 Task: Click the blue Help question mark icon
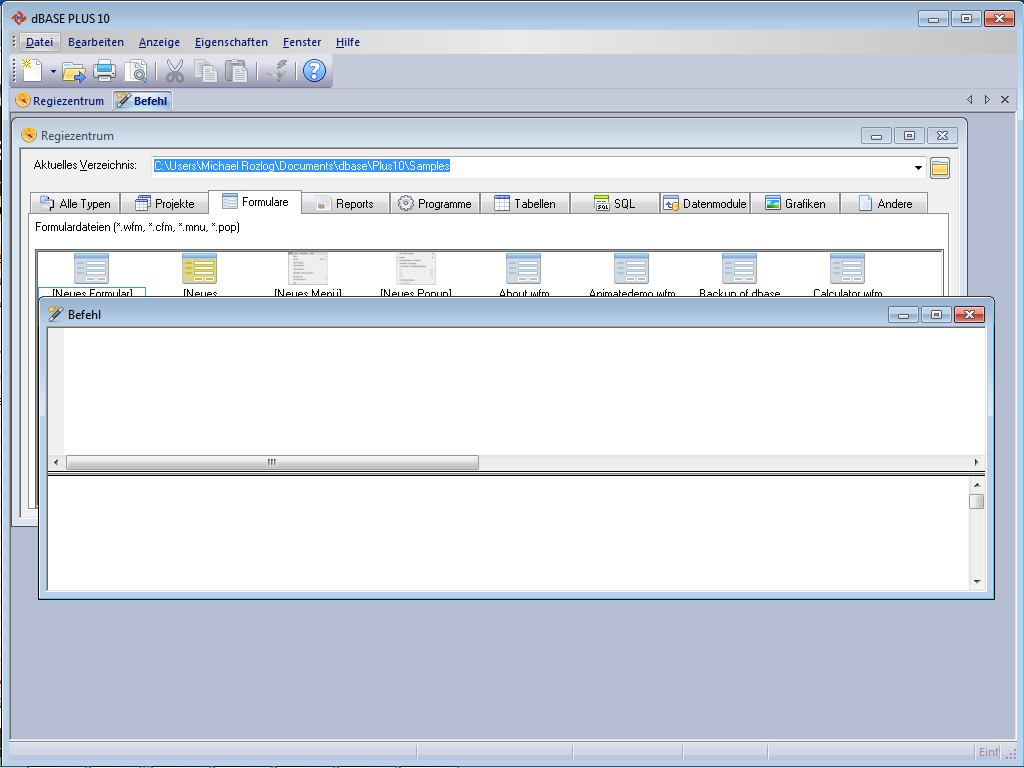[x=314, y=71]
